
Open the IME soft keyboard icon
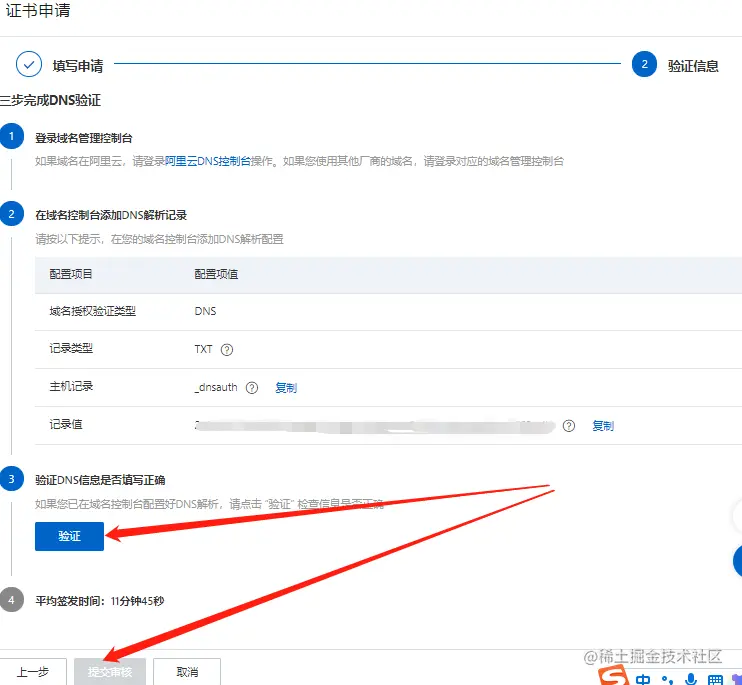tap(715, 680)
